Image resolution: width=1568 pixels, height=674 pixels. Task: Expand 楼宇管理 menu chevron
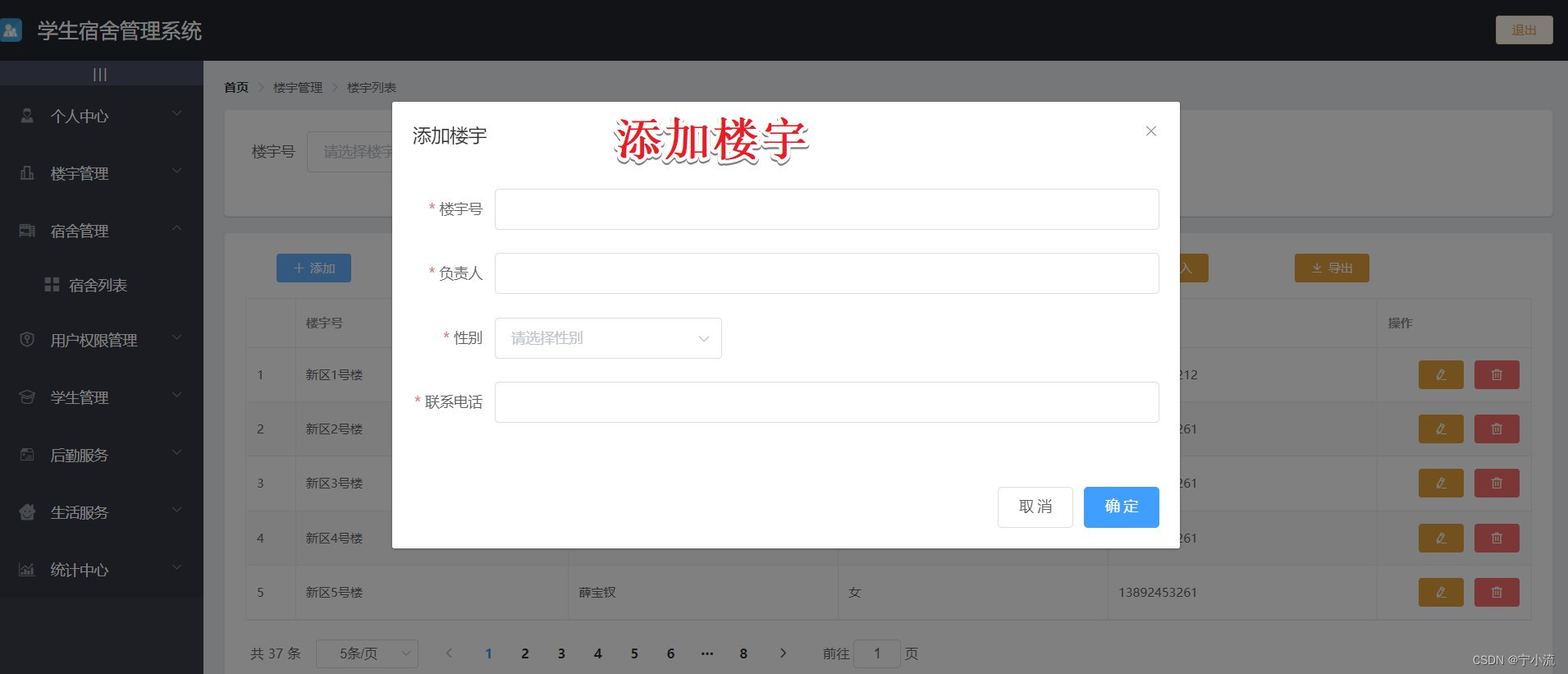click(x=176, y=172)
